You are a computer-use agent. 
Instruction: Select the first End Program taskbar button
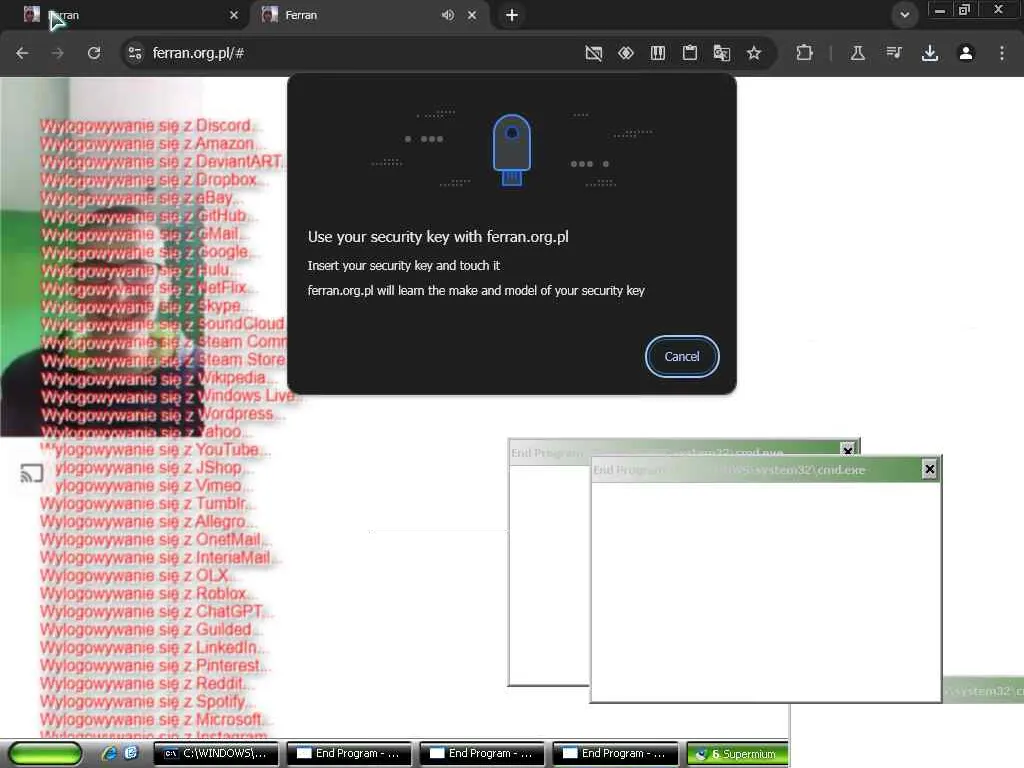(349, 754)
